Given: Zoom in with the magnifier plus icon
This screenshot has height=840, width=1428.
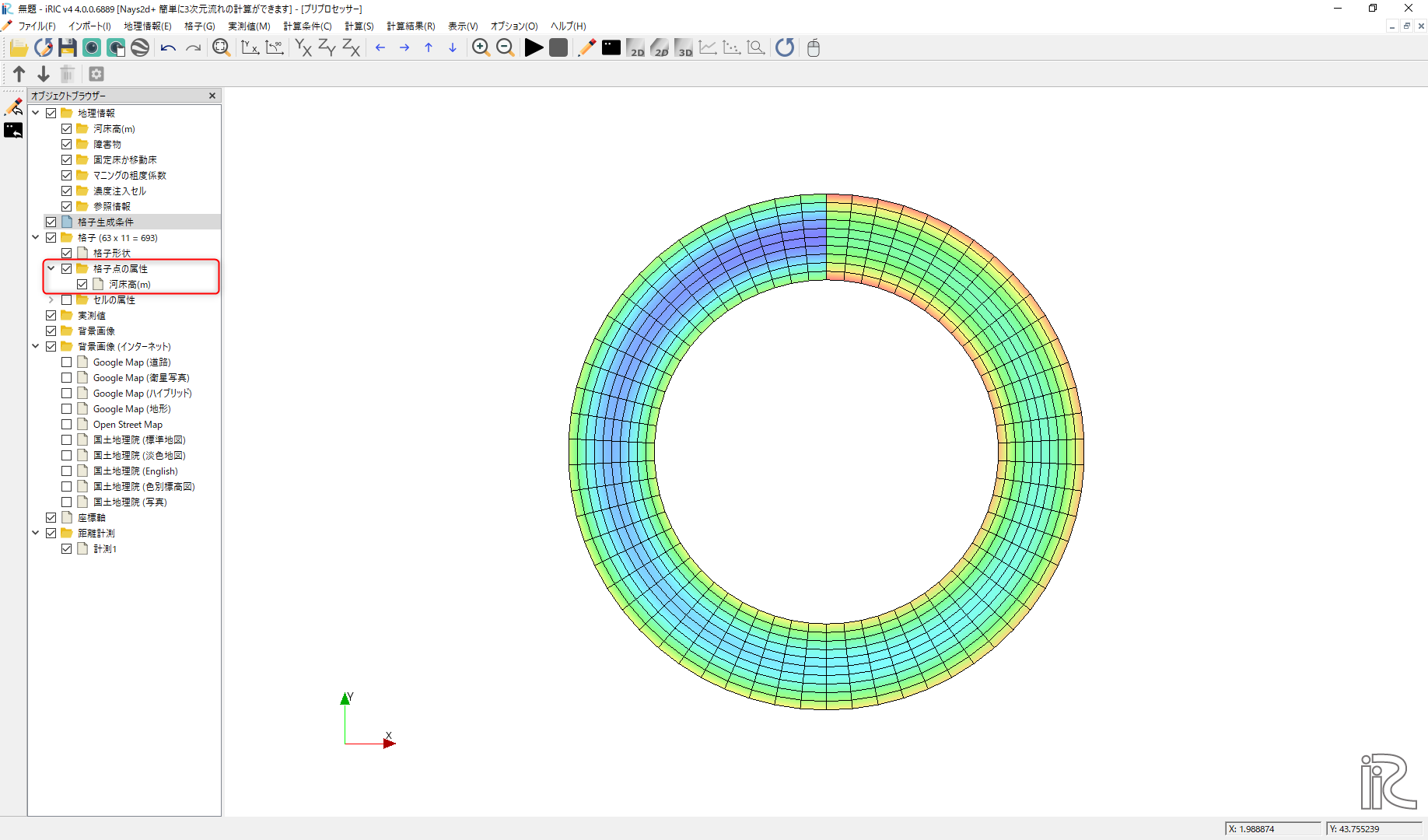Looking at the screenshot, I should point(481,48).
